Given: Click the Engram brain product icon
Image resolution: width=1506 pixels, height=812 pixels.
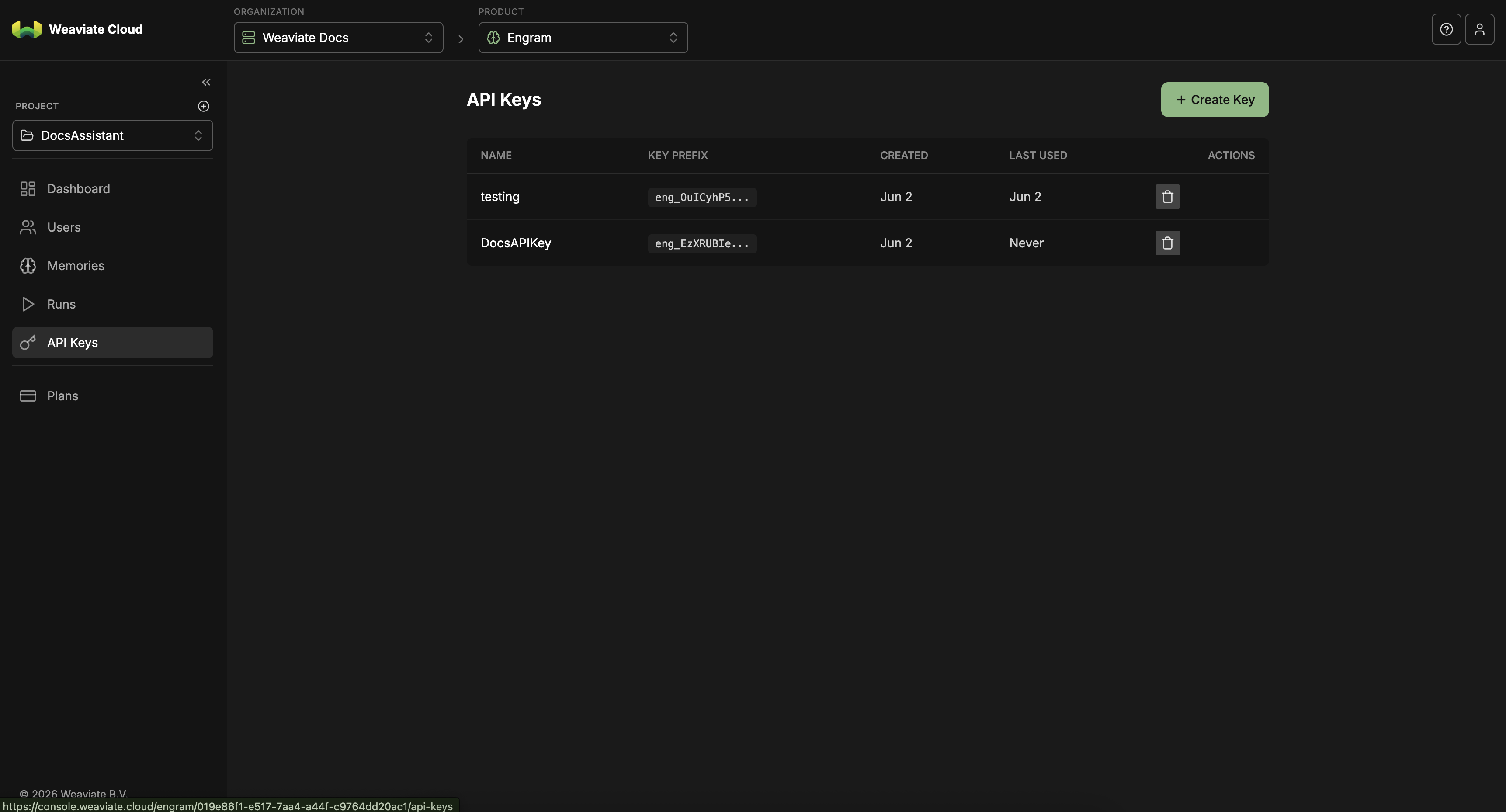Looking at the screenshot, I should 493,38.
